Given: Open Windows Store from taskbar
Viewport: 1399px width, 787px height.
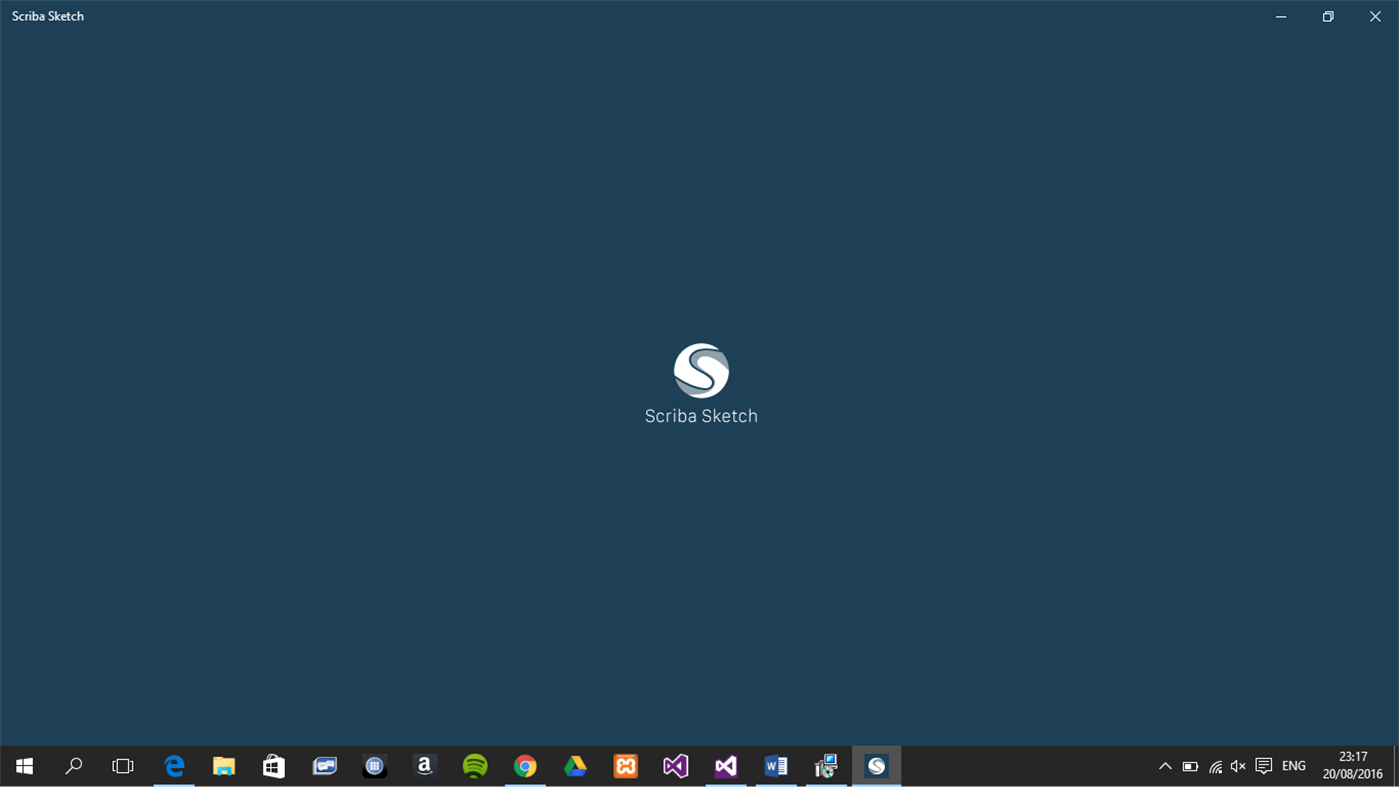Looking at the screenshot, I should coord(274,766).
